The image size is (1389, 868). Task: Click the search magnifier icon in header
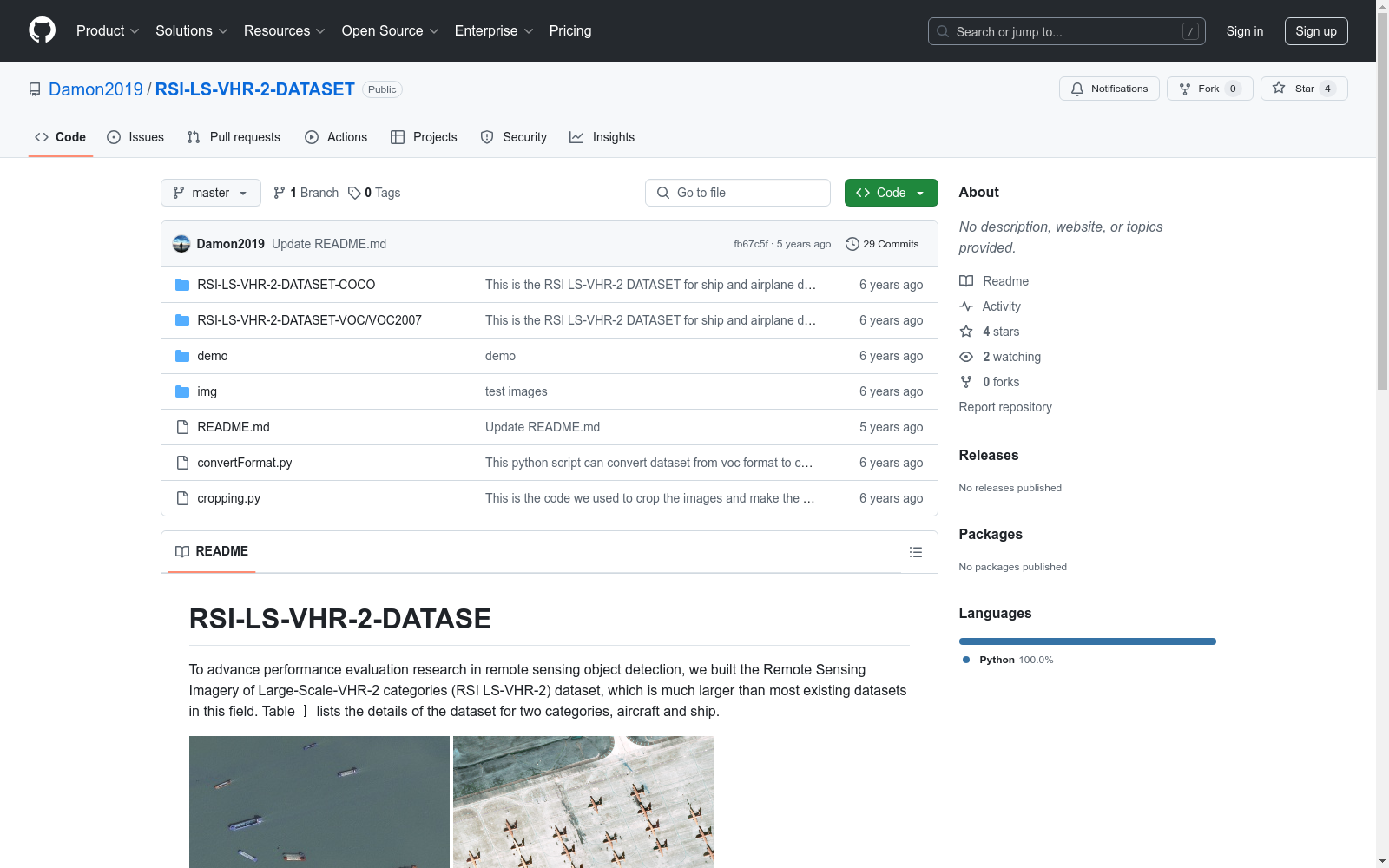[x=943, y=31]
